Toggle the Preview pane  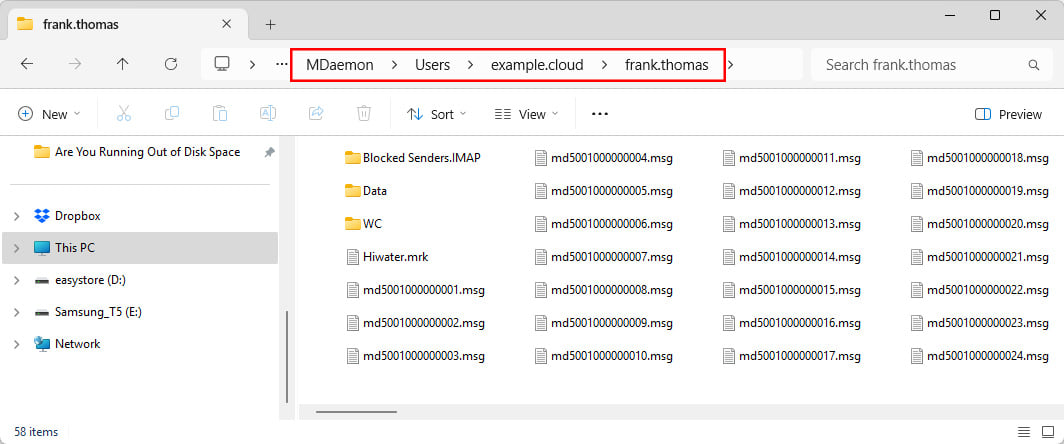[1008, 114]
